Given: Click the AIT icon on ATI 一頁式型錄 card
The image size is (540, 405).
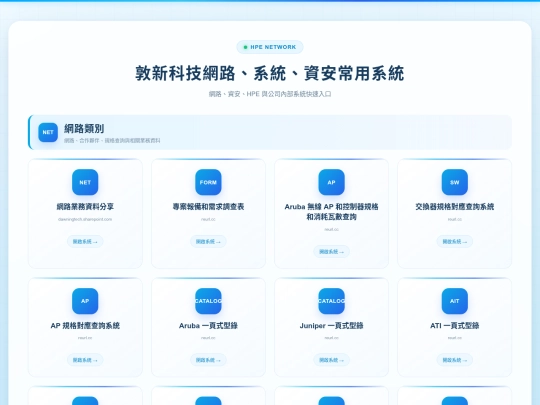Looking at the screenshot, I should pyautogui.click(x=455, y=301).
